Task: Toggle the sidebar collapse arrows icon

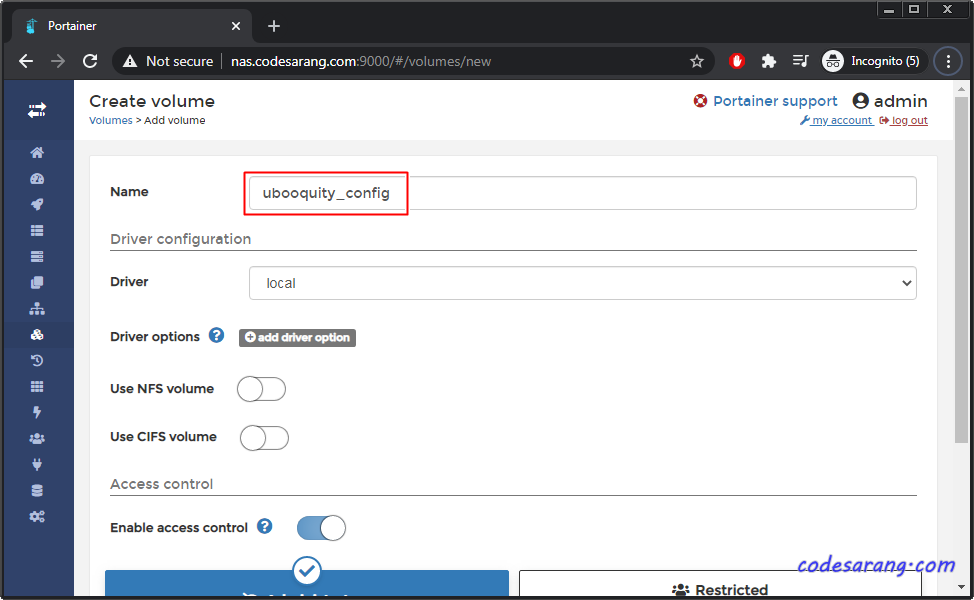Action: coord(37,111)
